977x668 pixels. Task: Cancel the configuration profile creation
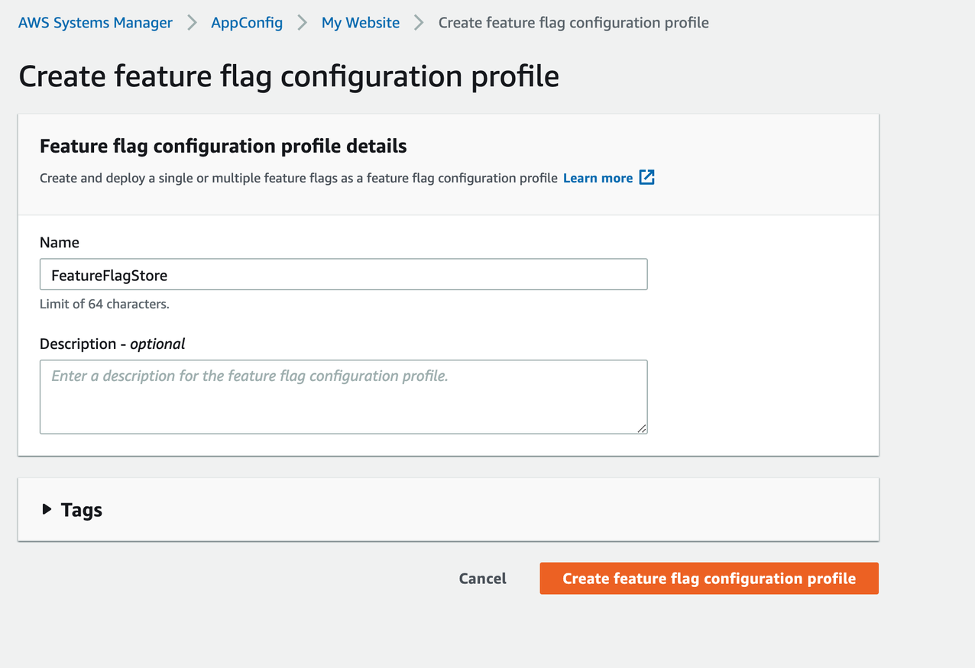(x=482, y=578)
